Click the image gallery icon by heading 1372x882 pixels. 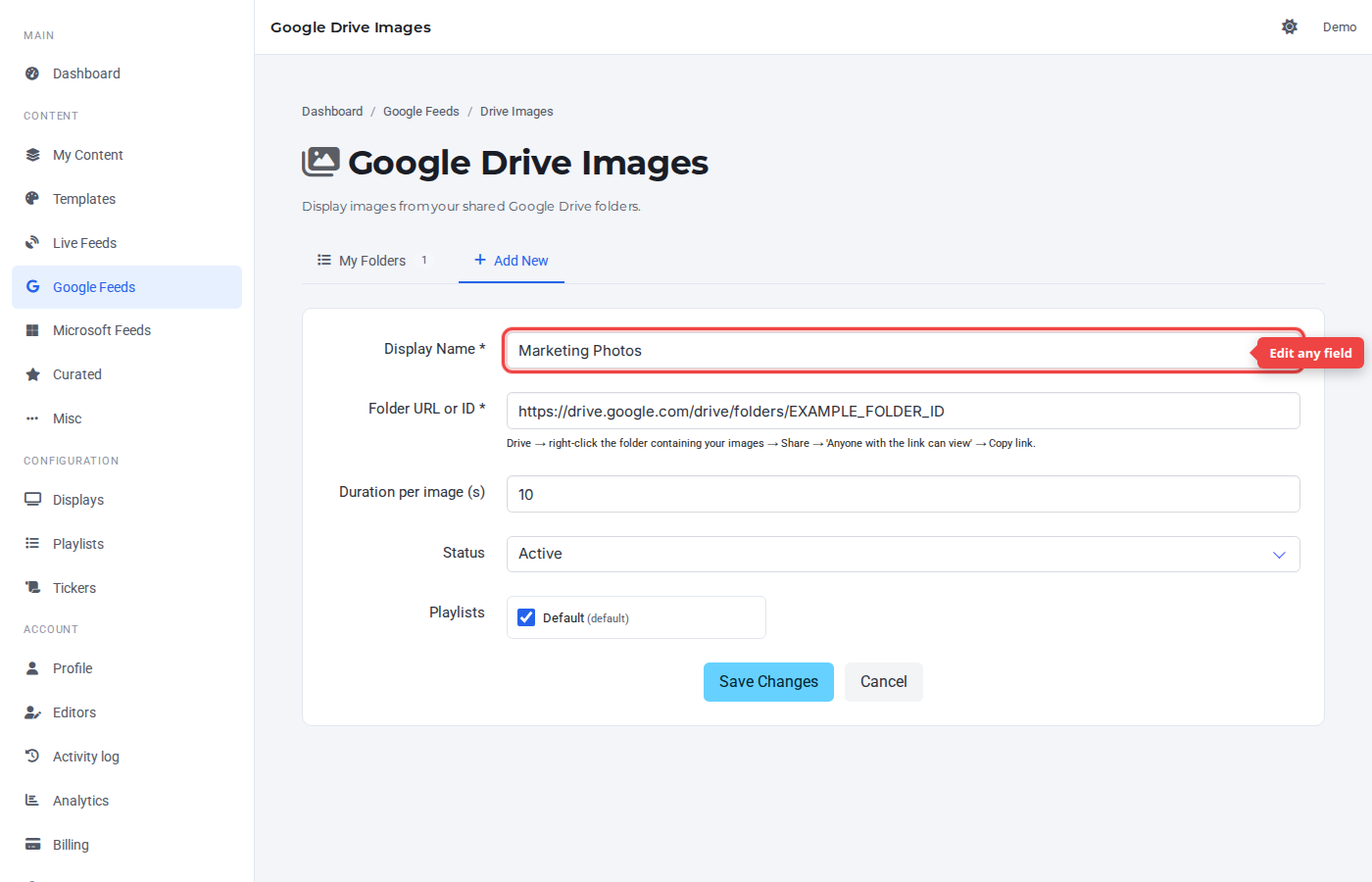coord(320,162)
